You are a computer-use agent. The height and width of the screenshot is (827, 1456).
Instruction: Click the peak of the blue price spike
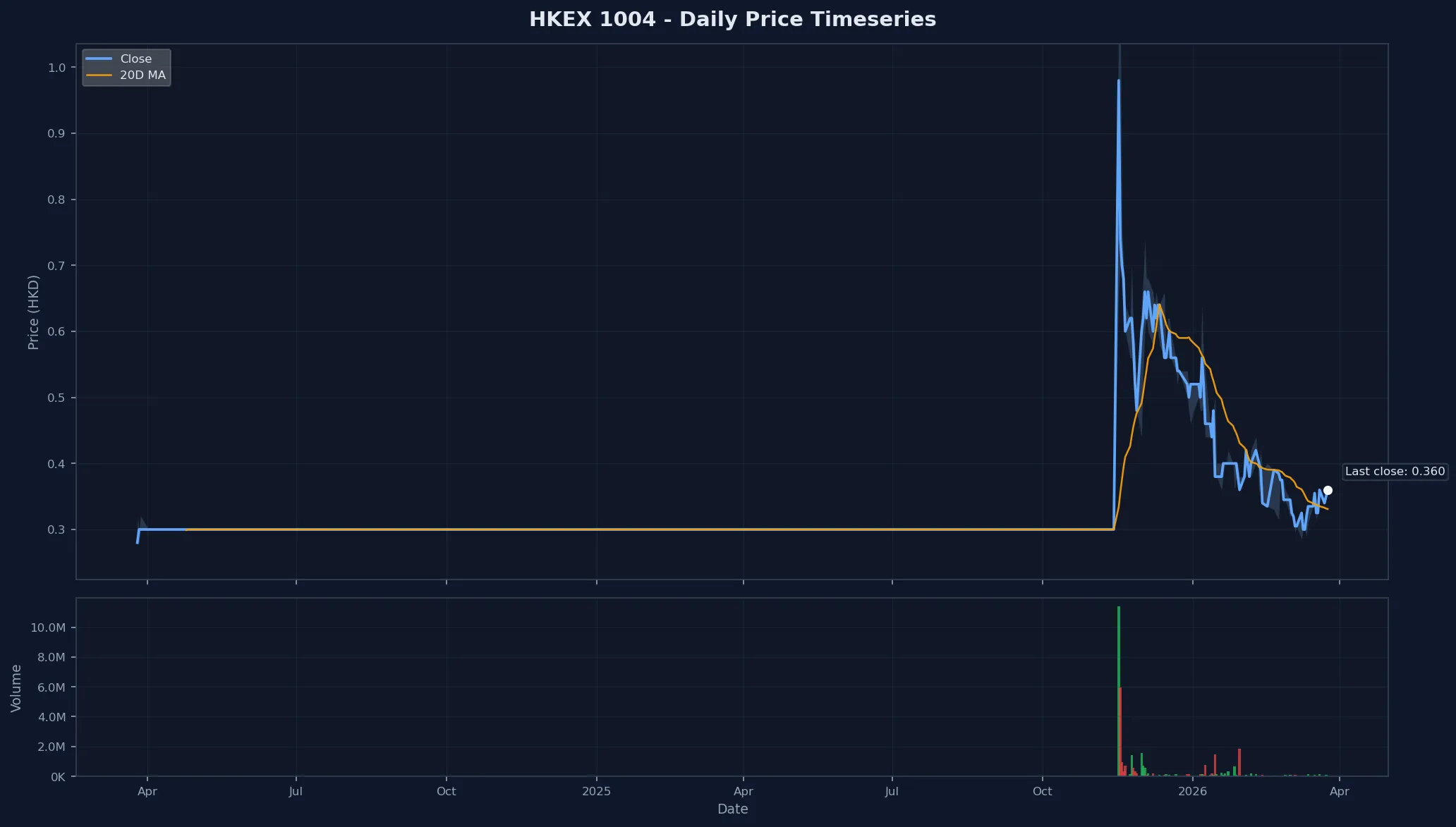tap(1119, 81)
